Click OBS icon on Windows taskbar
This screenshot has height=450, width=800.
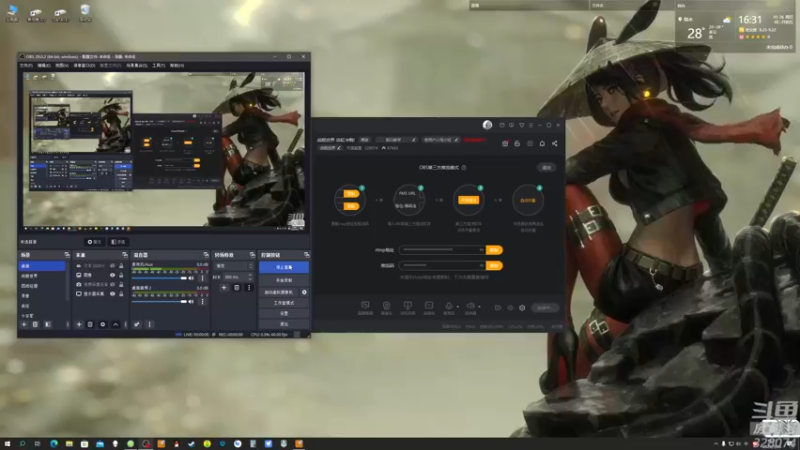coord(146,444)
